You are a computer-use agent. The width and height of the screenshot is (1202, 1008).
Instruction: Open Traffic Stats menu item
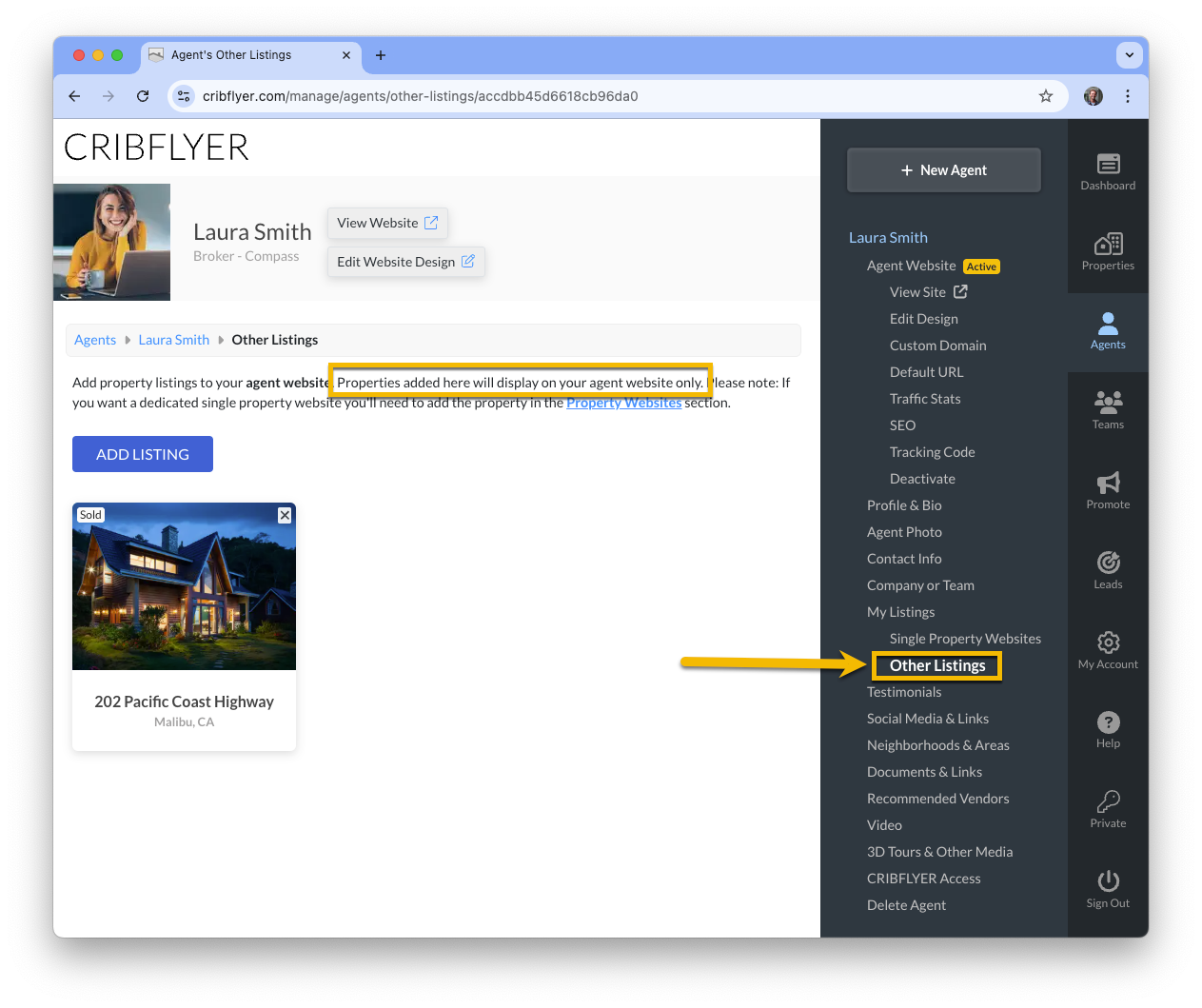(x=925, y=399)
